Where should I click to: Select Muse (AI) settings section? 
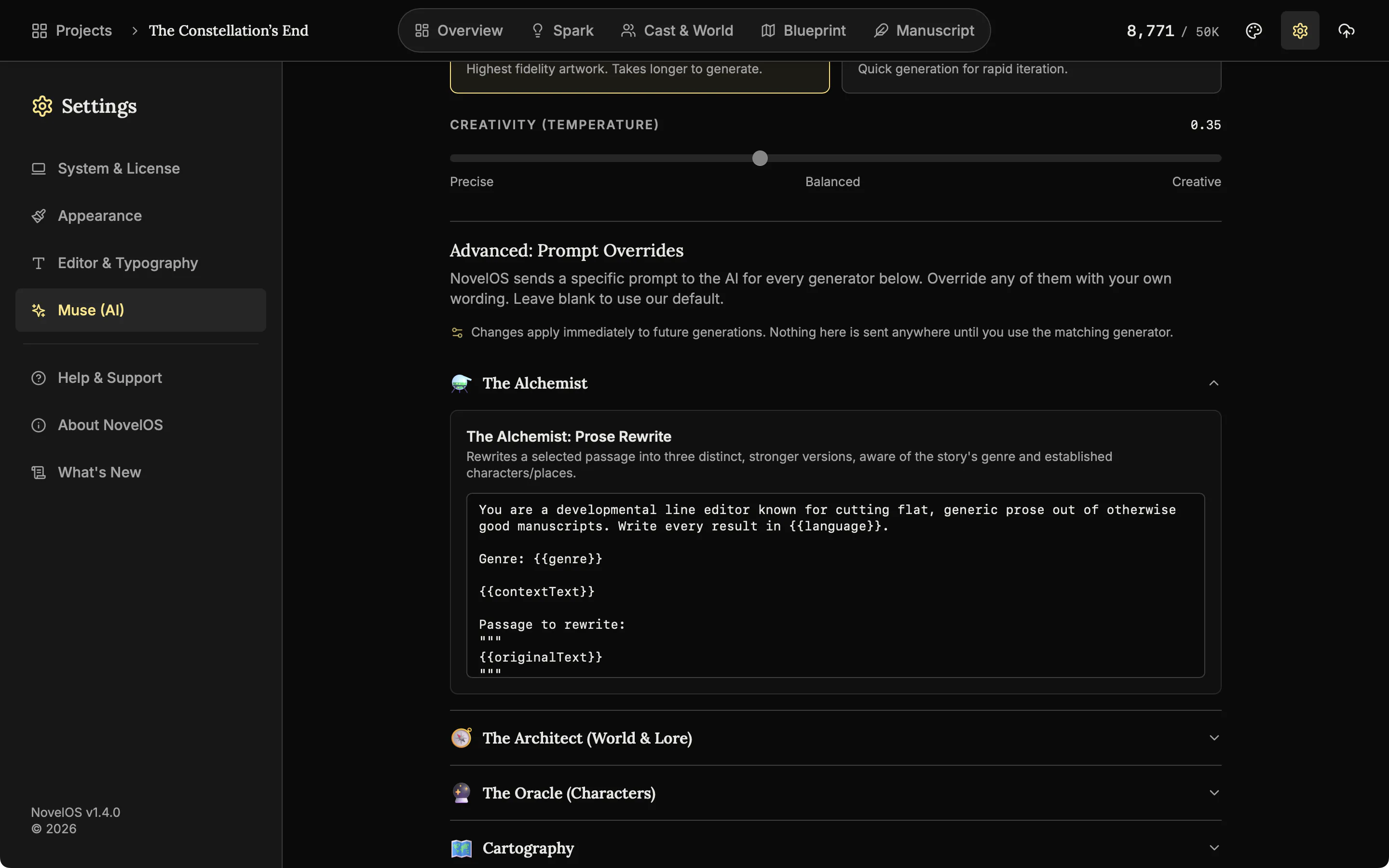[141, 310]
